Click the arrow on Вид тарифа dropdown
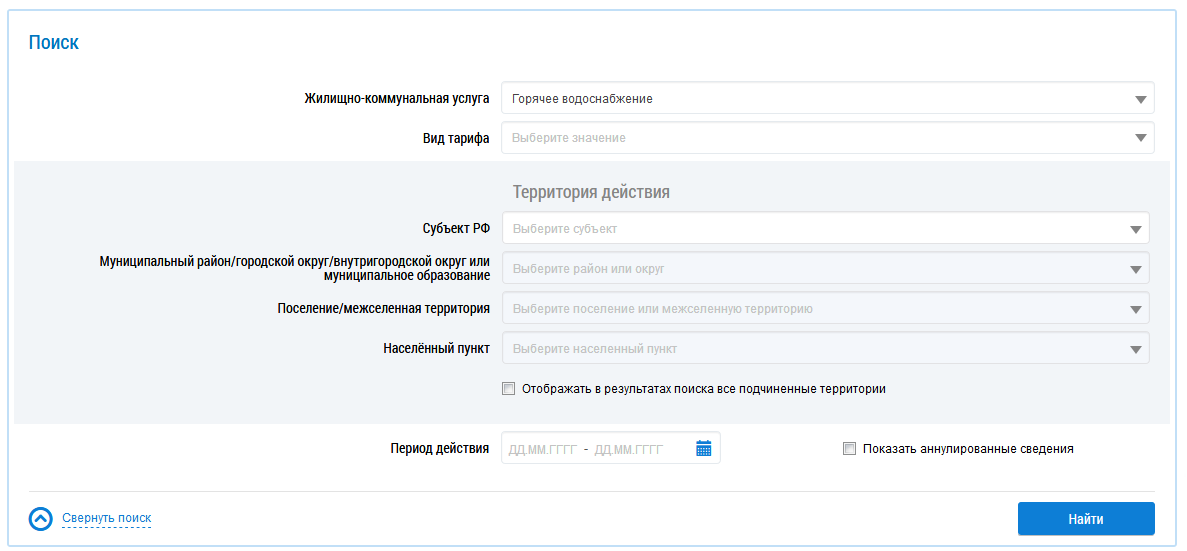The image size is (1187, 551). tap(1141, 139)
